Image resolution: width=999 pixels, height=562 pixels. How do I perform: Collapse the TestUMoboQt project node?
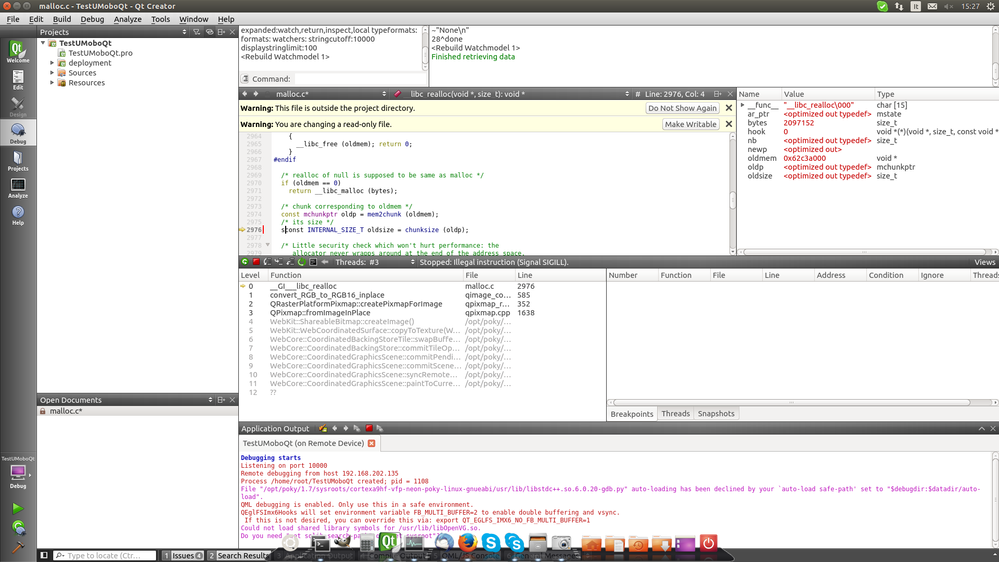pyautogui.click(x=43, y=43)
